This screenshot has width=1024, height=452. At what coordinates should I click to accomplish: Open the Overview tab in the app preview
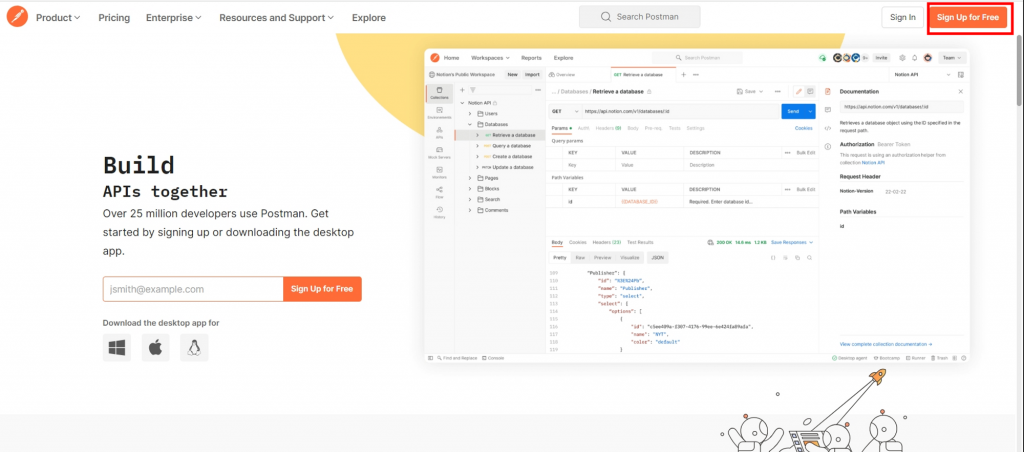click(x=562, y=74)
